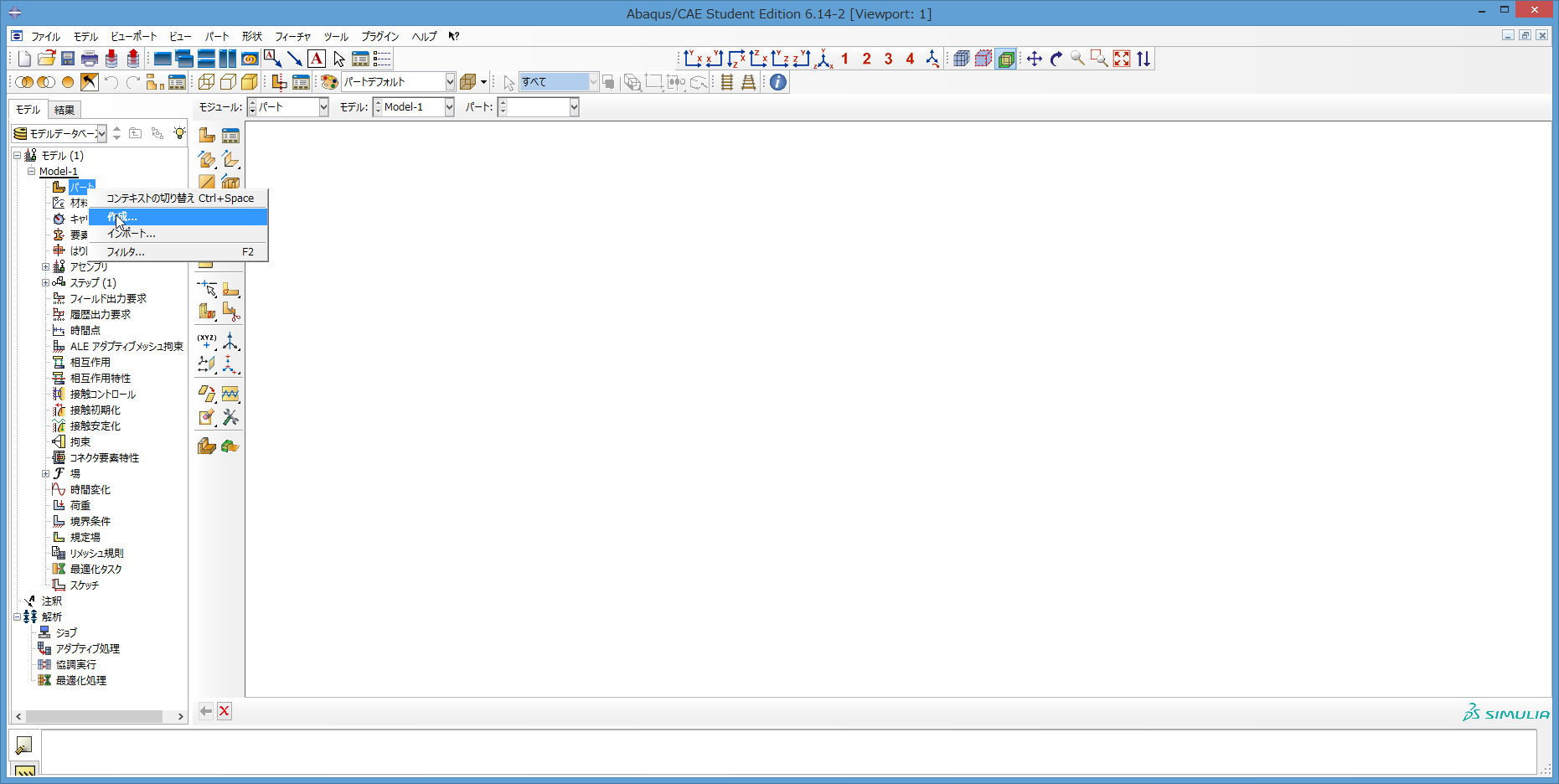Expand the アセンブリ tree node
Screen dimensions: 1559x784
(x=46, y=267)
